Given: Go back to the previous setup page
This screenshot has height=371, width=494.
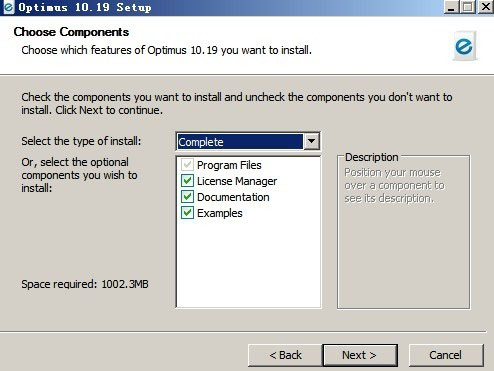Looking at the screenshot, I should 285,355.
